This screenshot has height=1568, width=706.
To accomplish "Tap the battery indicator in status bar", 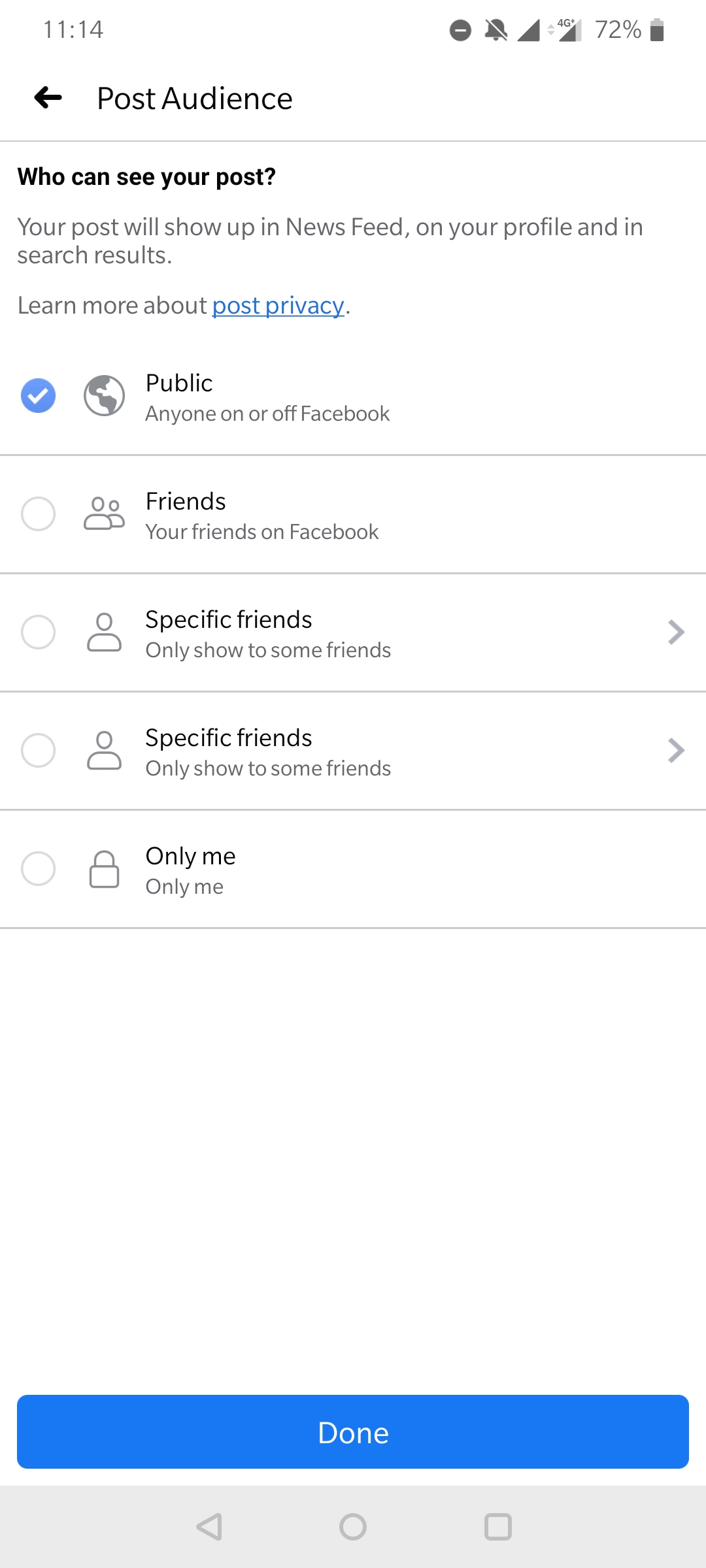I will (658, 30).
